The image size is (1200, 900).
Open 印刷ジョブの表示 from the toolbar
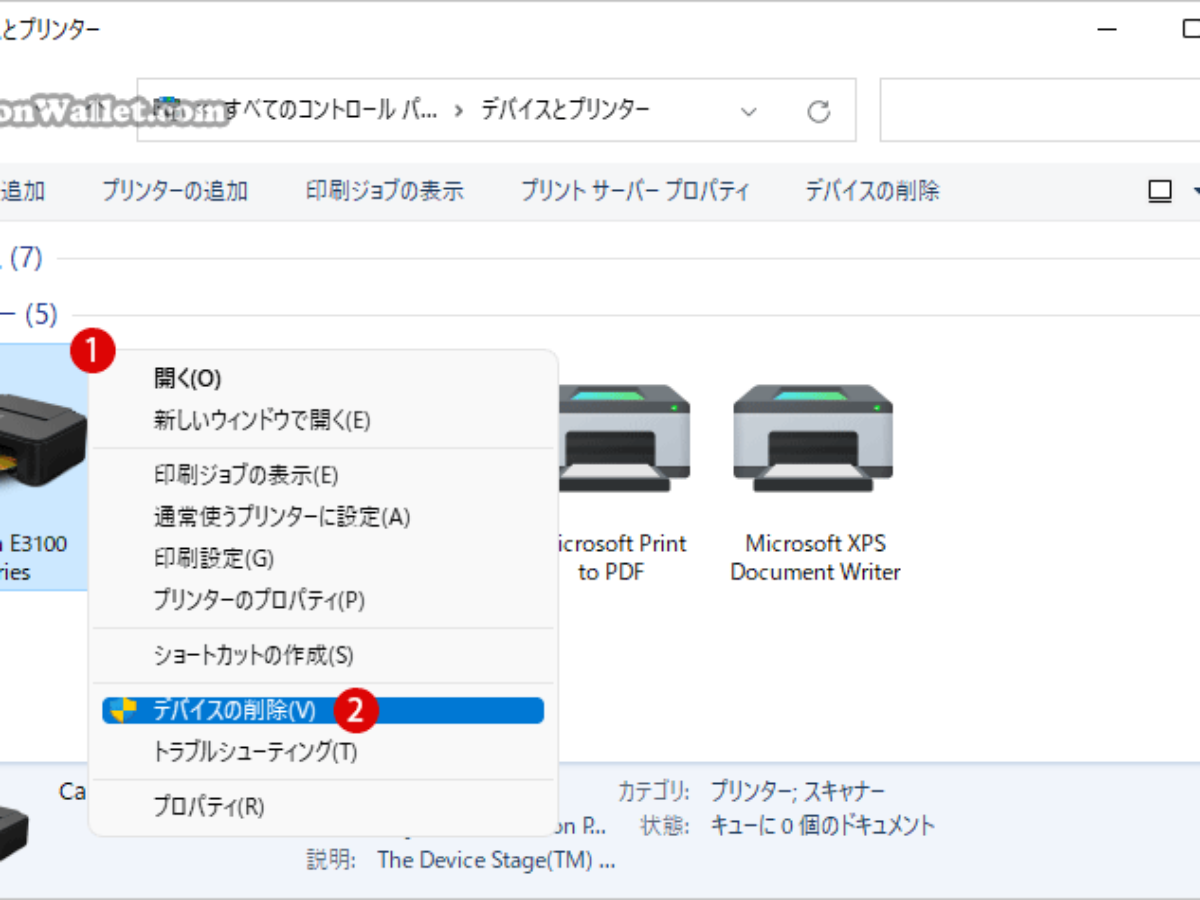click(x=386, y=190)
